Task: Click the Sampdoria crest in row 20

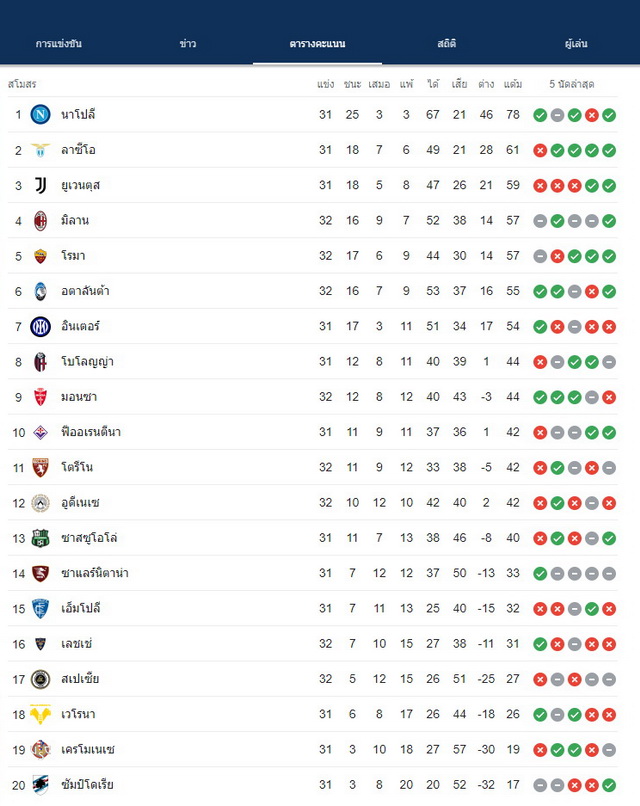Action: [x=40, y=785]
